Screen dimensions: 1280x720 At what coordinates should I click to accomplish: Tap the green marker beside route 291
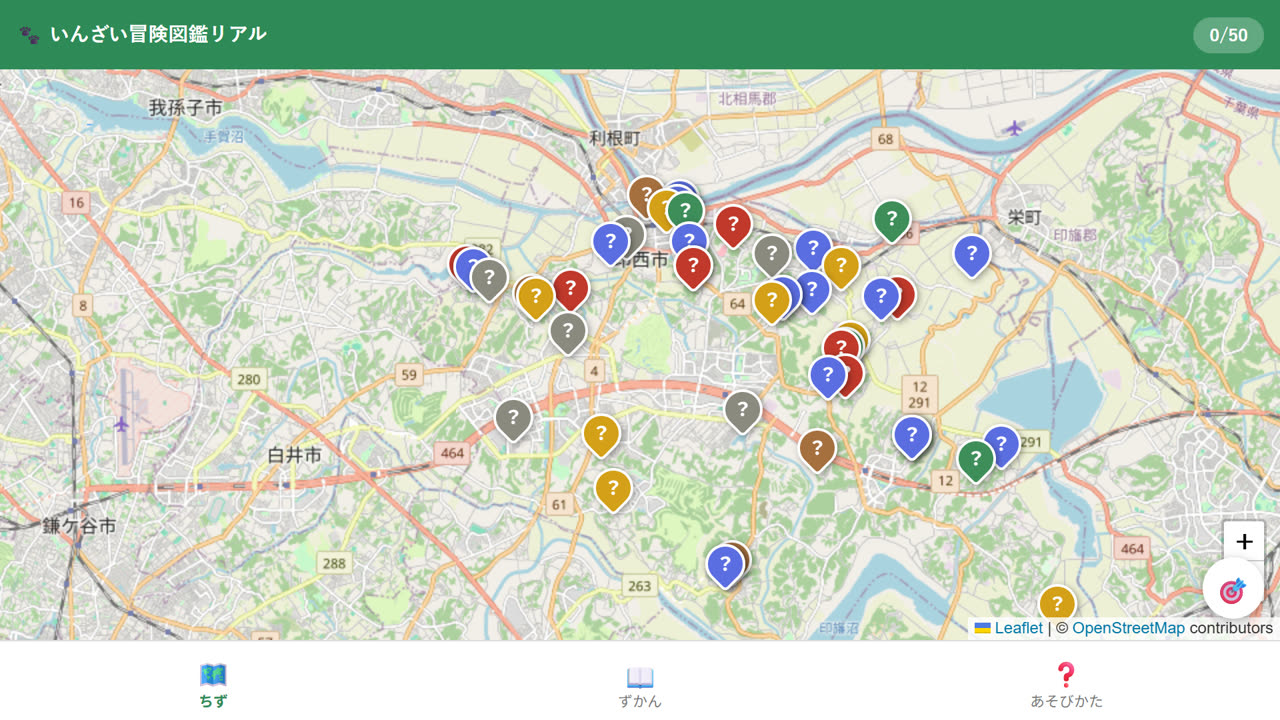(976, 460)
